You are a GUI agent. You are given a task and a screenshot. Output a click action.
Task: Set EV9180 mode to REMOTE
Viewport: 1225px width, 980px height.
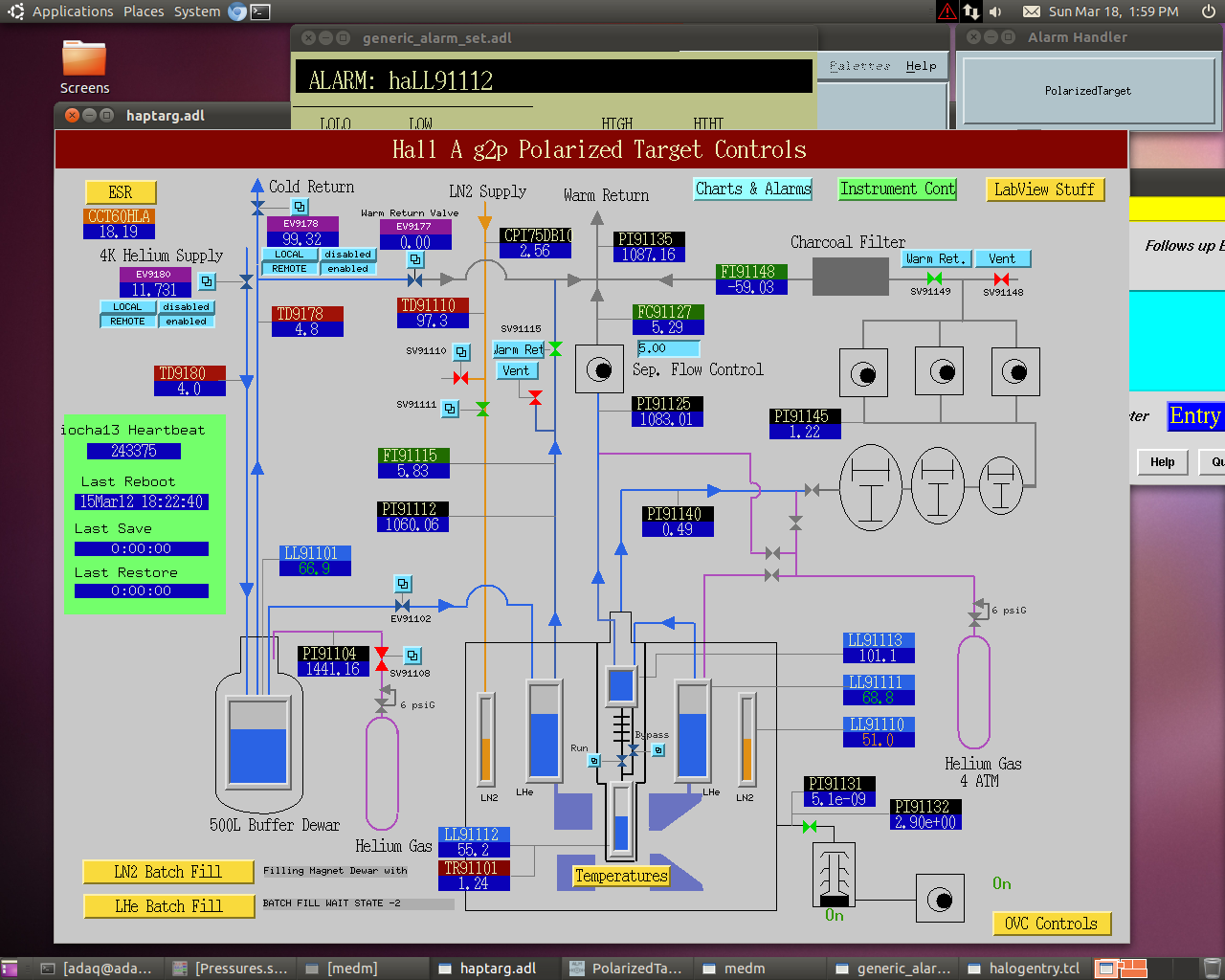click(x=127, y=322)
